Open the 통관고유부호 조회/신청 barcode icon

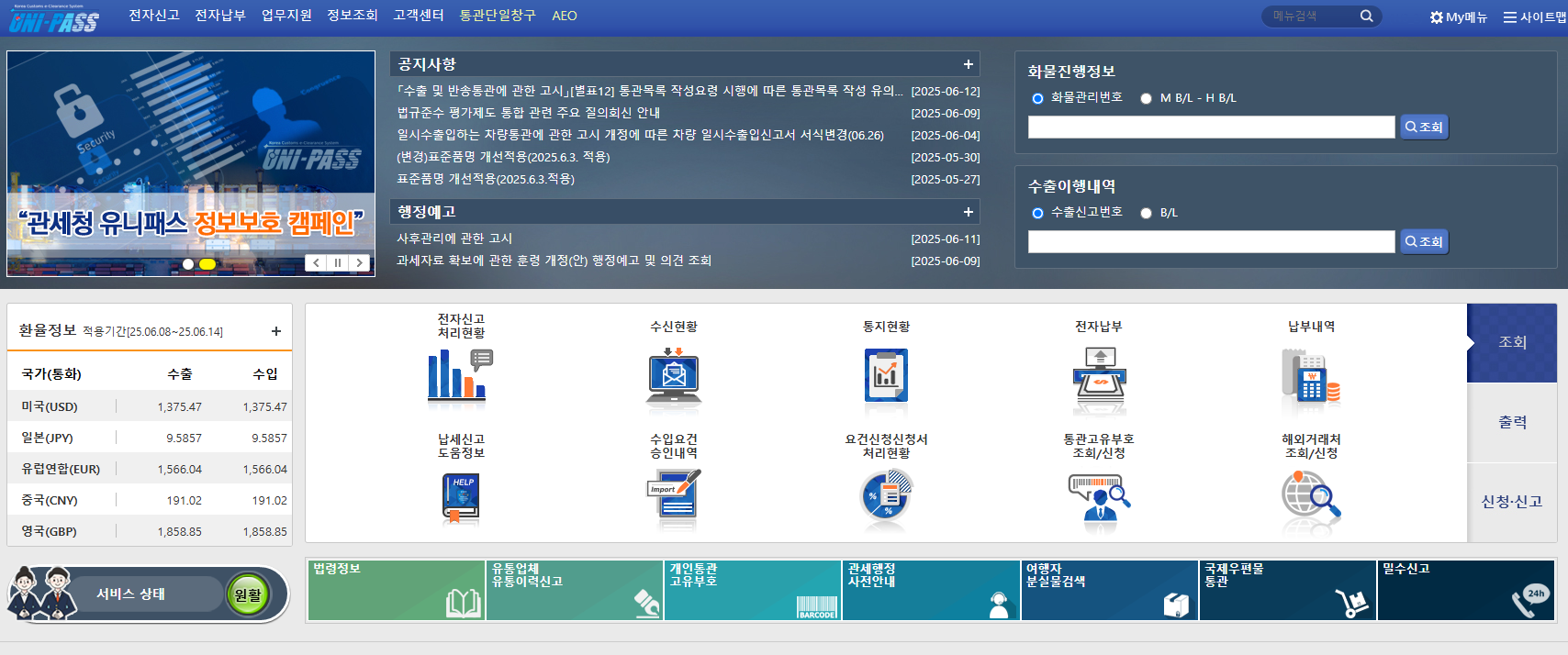click(1099, 497)
